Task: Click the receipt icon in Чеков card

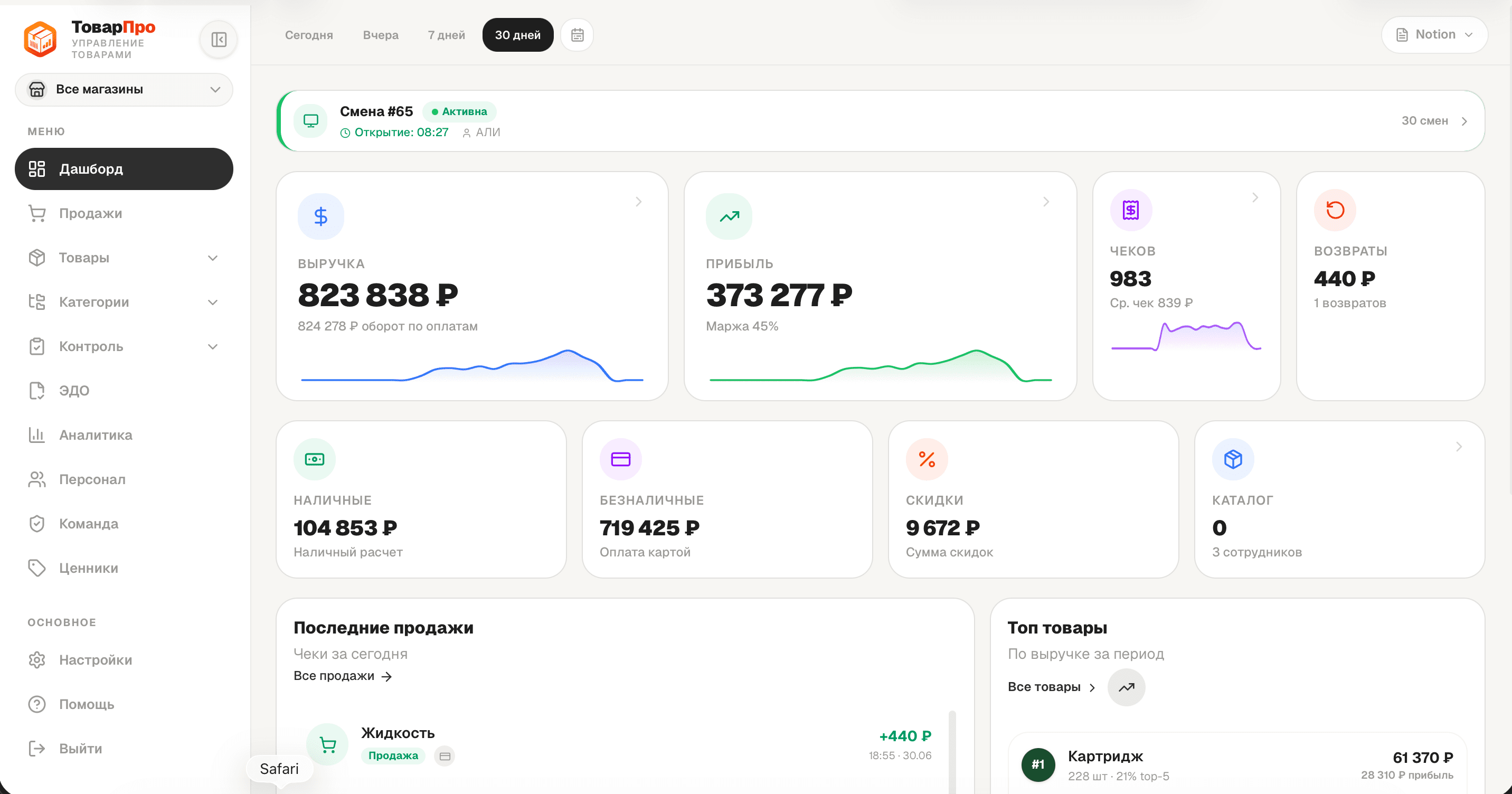Action: 1130,210
